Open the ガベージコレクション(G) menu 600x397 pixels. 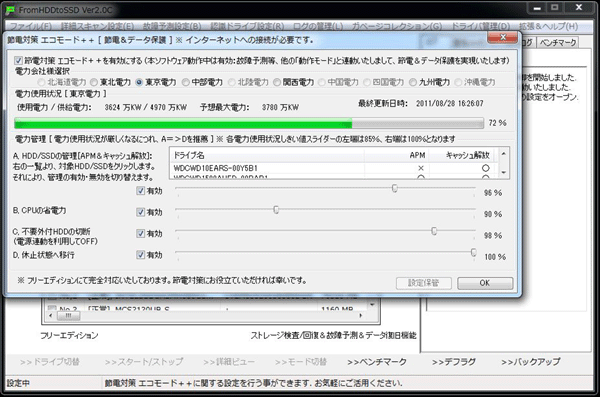point(397,26)
